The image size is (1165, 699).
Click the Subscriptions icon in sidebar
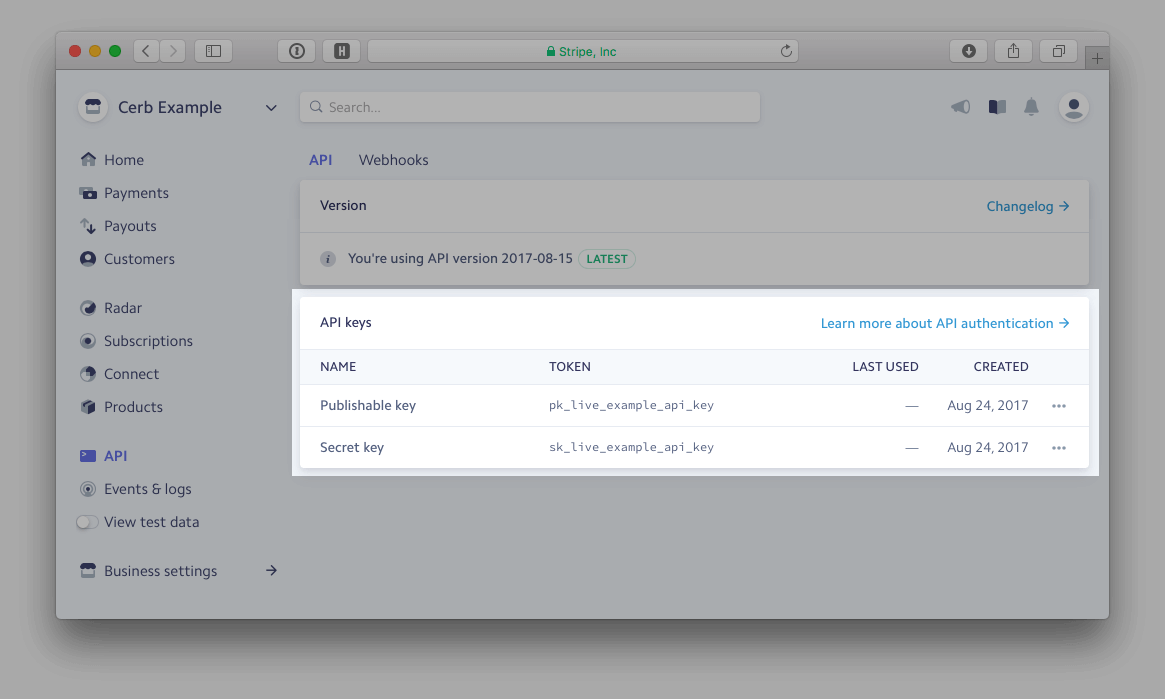click(88, 341)
